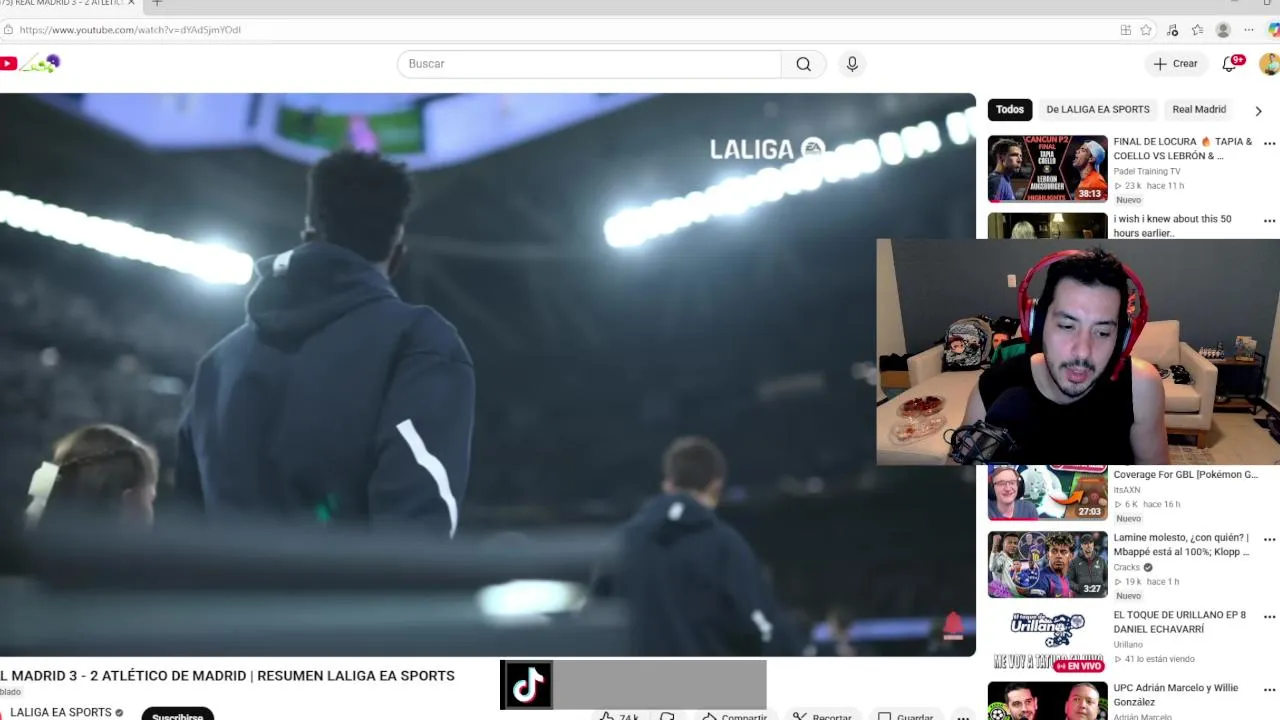Open options menu for Lamine molesto video
The width and height of the screenshot is (1280, 720).
point(1269,540)
